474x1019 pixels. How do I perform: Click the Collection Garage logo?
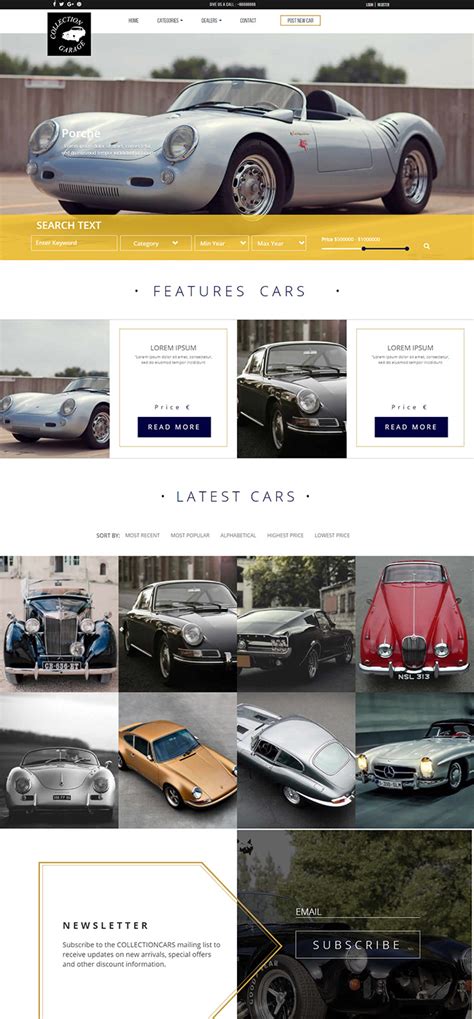coord(69,34)
